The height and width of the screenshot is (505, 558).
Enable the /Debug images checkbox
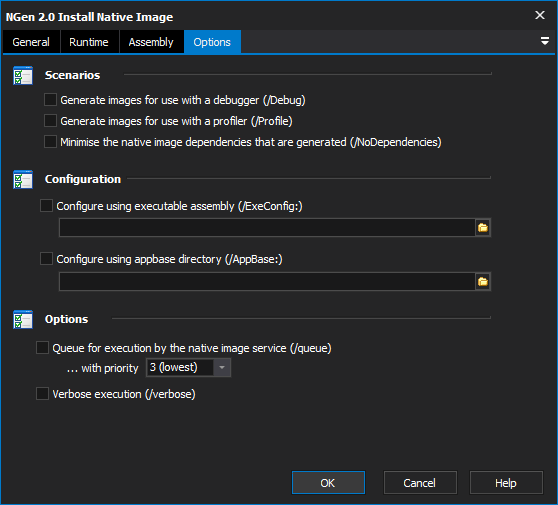coord(50,100)
